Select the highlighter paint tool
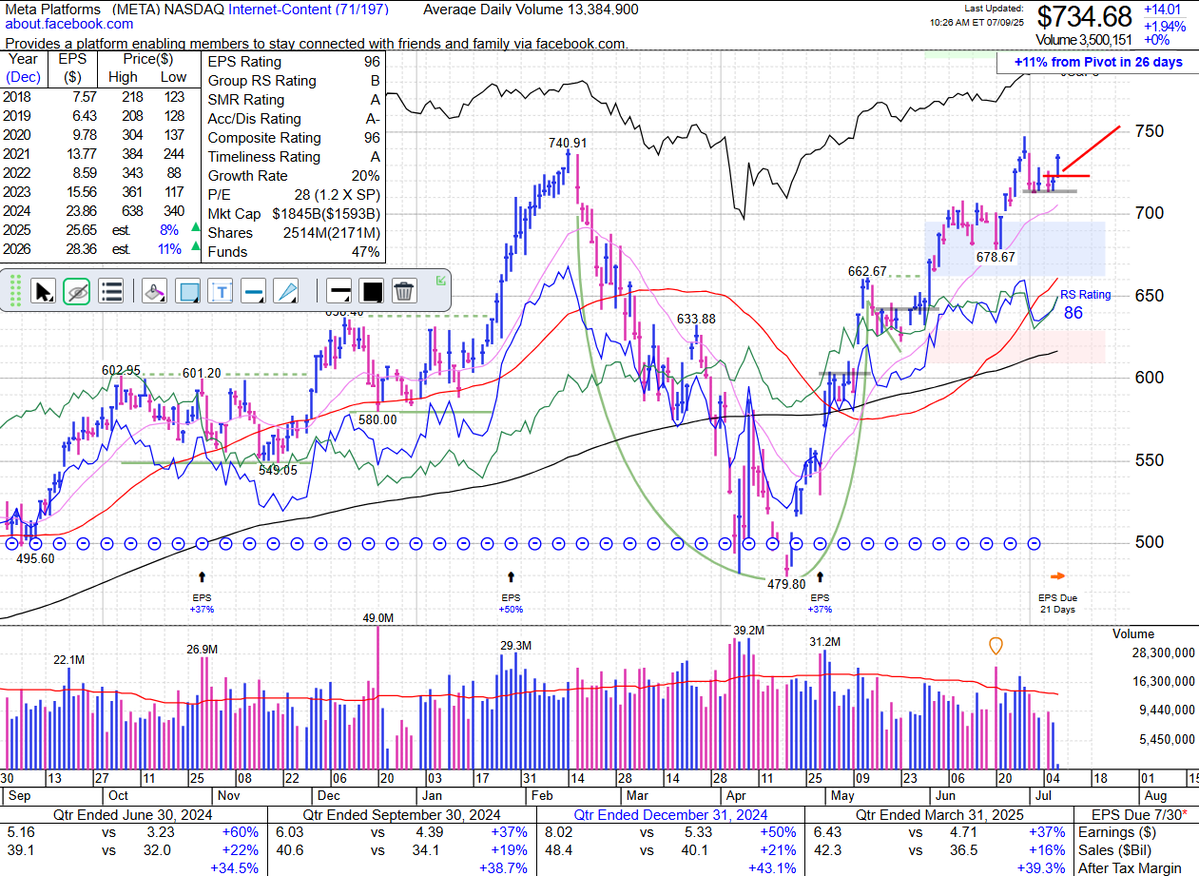The height and width of the screenshot is (876, 1199). pos(154,291)
